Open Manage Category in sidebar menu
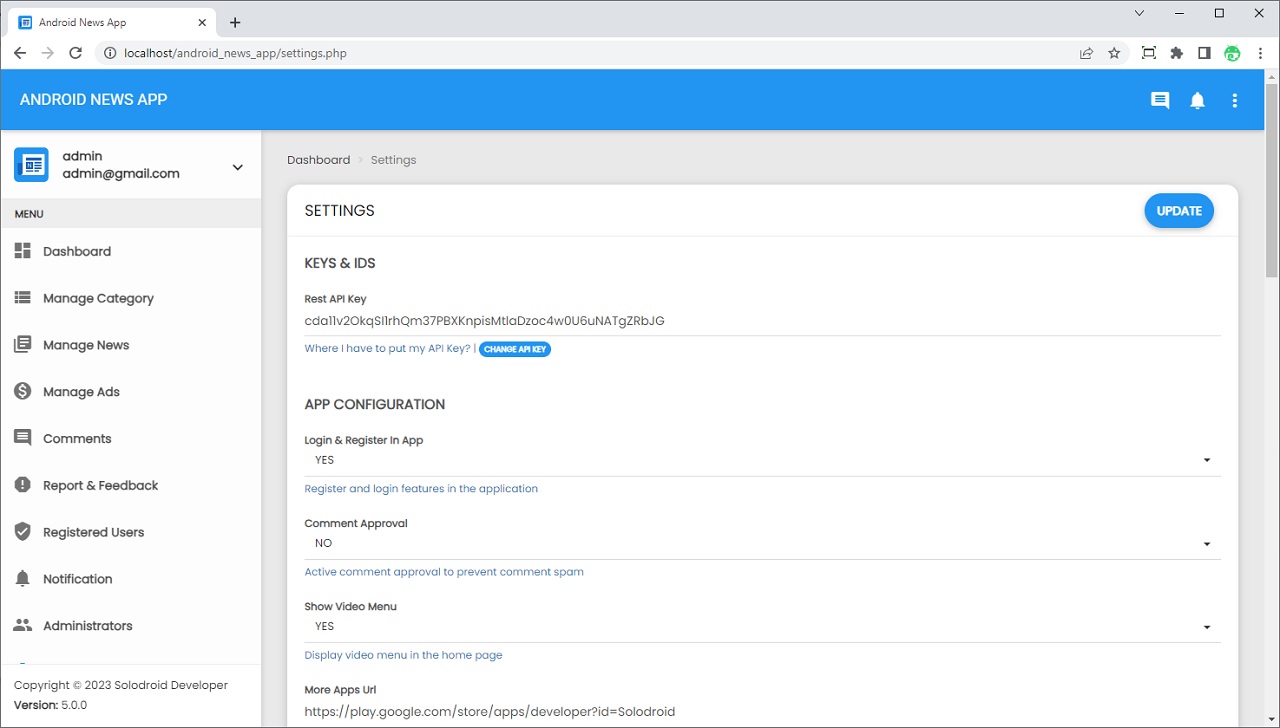Screen dimensions: 1280x728 [x=98, y=298]
